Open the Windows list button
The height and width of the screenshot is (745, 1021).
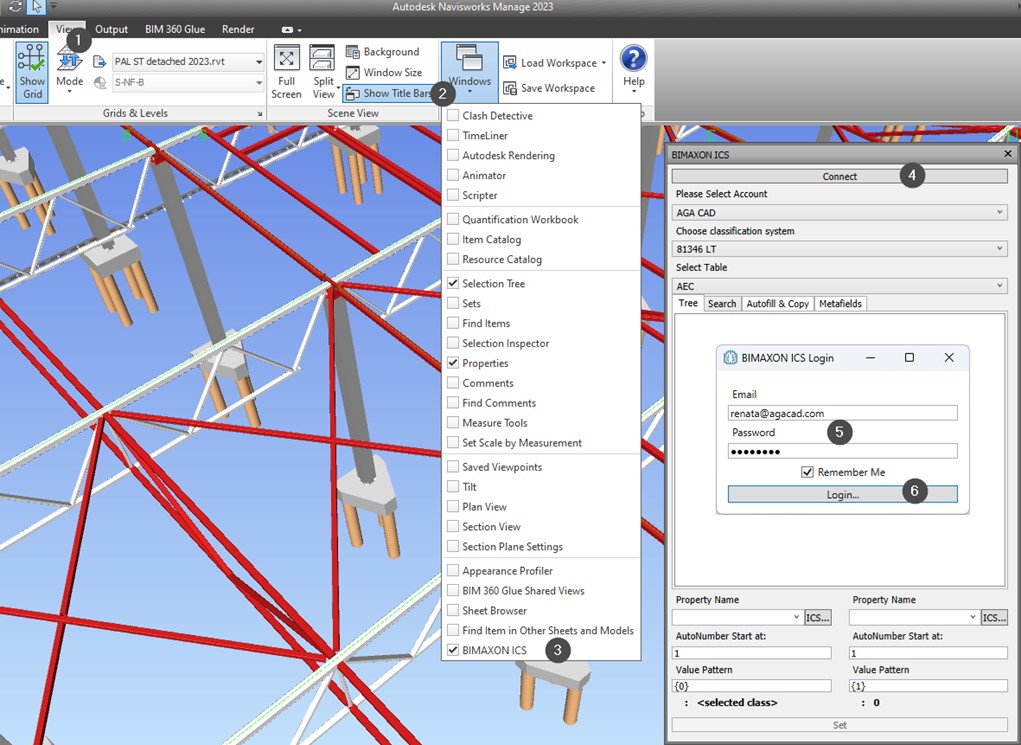pyautogui.click(x=469, y=72)
